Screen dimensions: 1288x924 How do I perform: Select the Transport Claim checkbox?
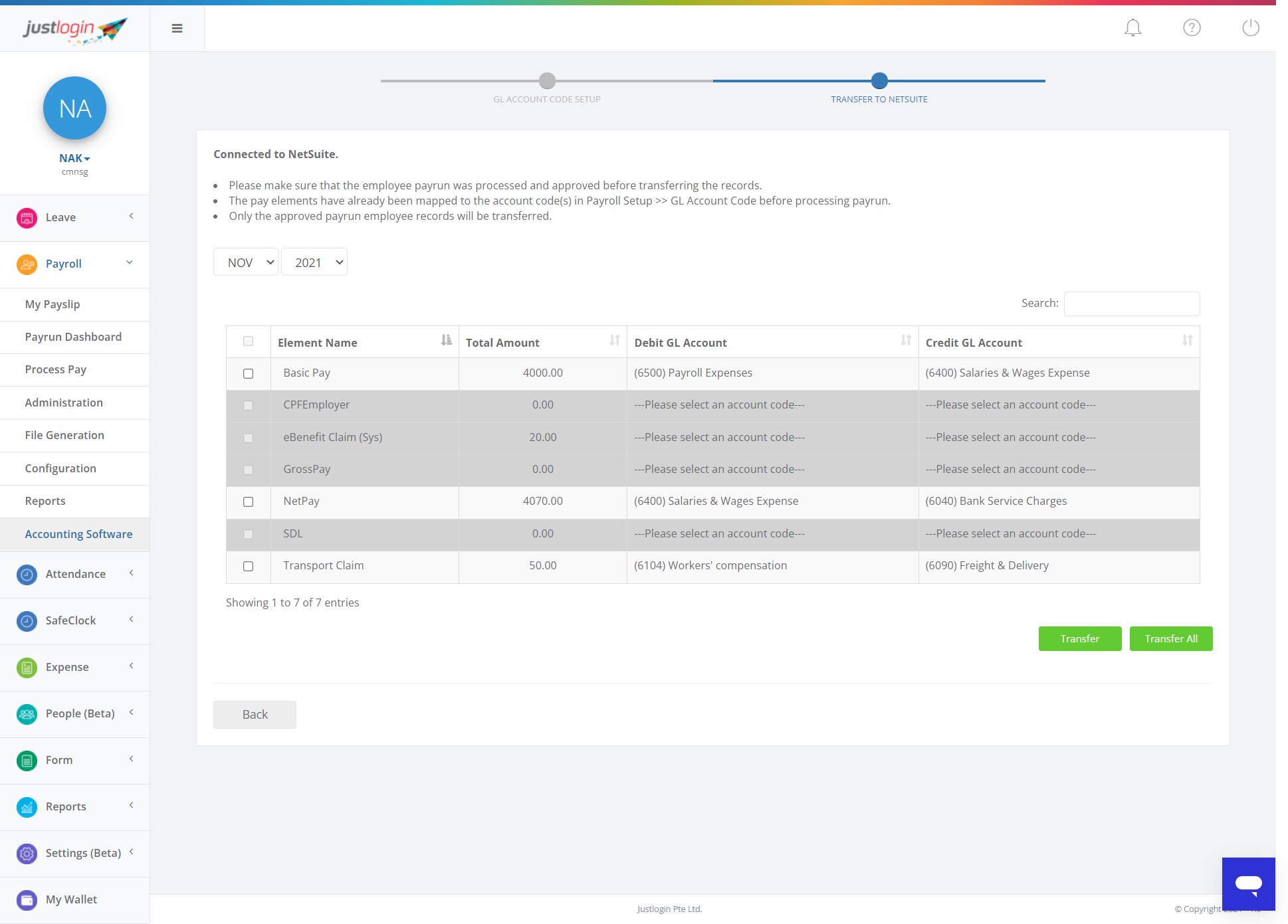point(248,566)
